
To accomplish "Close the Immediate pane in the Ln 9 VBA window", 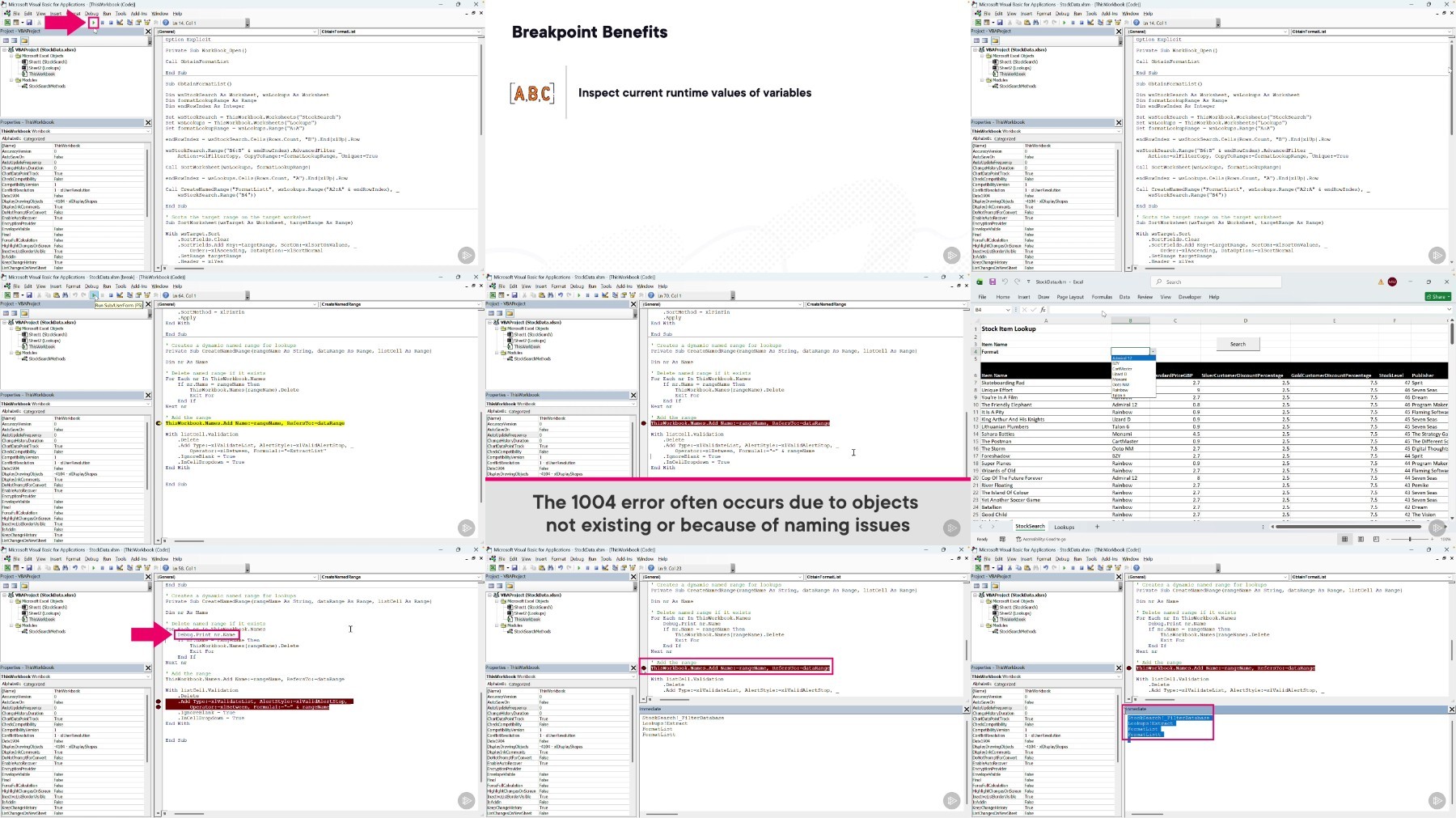I will click(x=966, y=710).
